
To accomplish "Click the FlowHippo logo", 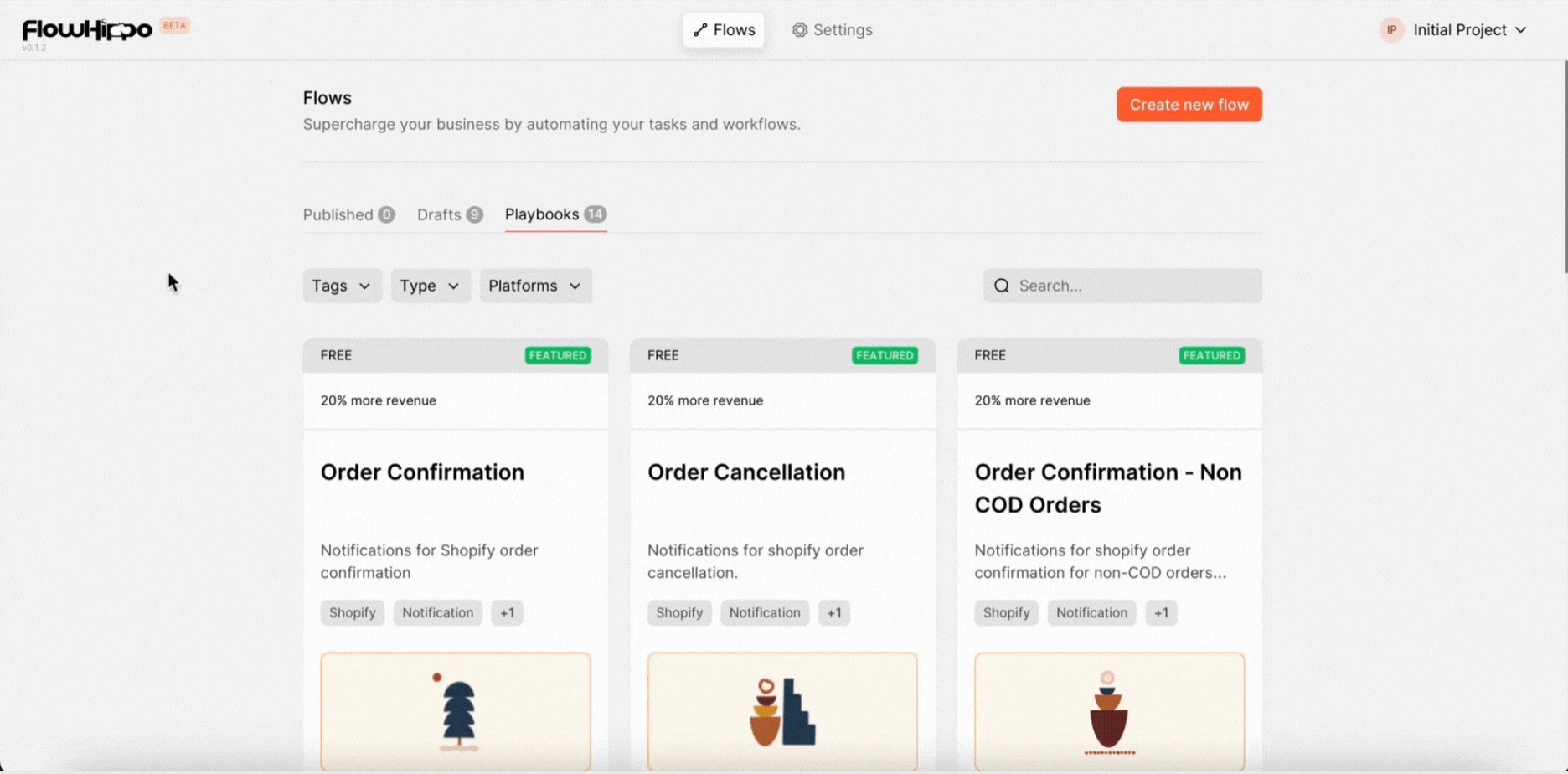I will click(x=87, y=30).
